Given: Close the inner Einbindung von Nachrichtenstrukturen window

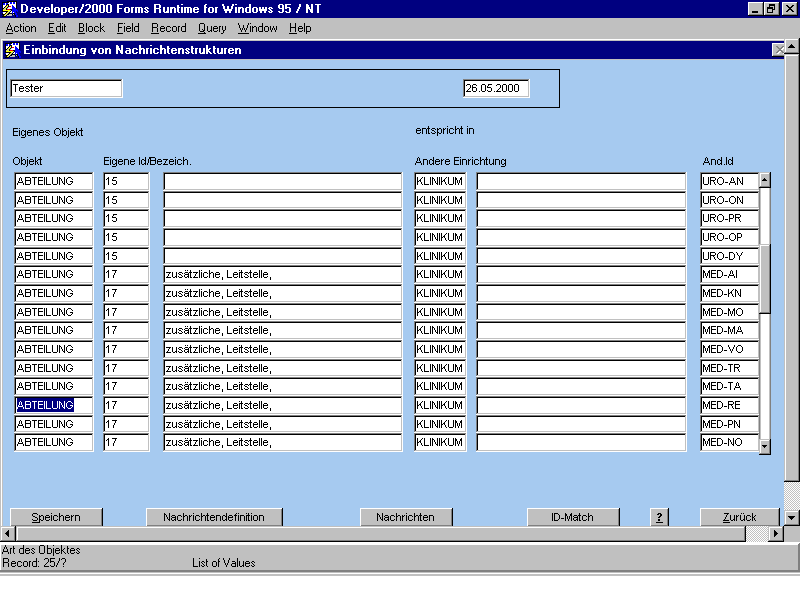Looking at the screenshot, I should (779, 50).
